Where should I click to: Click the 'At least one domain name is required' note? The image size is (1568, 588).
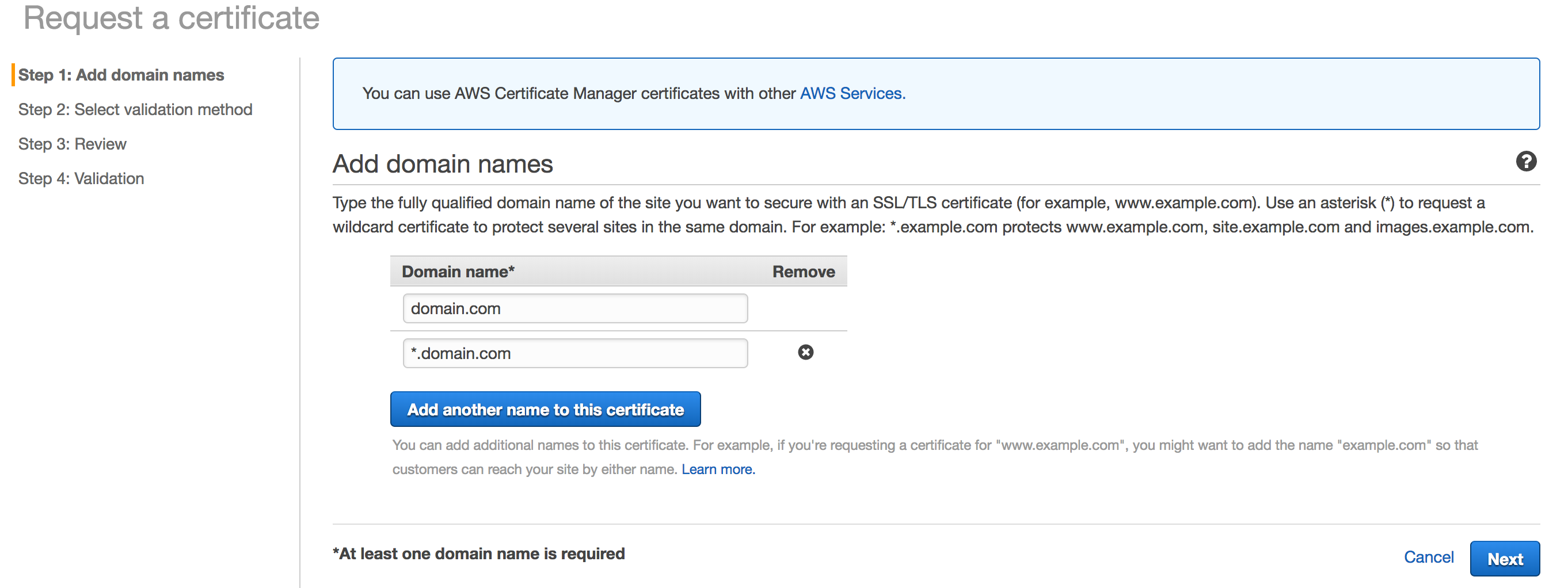tap(478, 553)
